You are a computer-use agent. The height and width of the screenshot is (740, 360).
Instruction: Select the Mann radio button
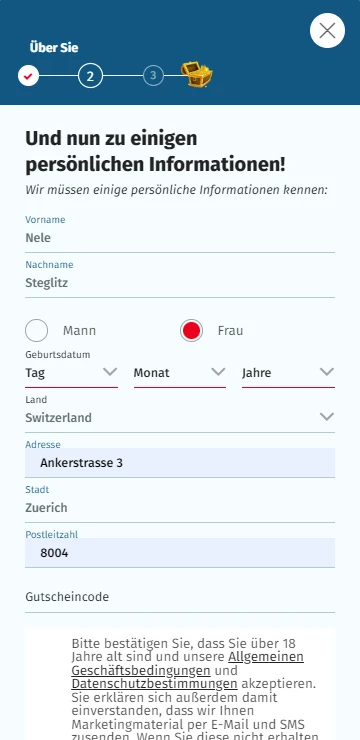click(x=36, y=330)
